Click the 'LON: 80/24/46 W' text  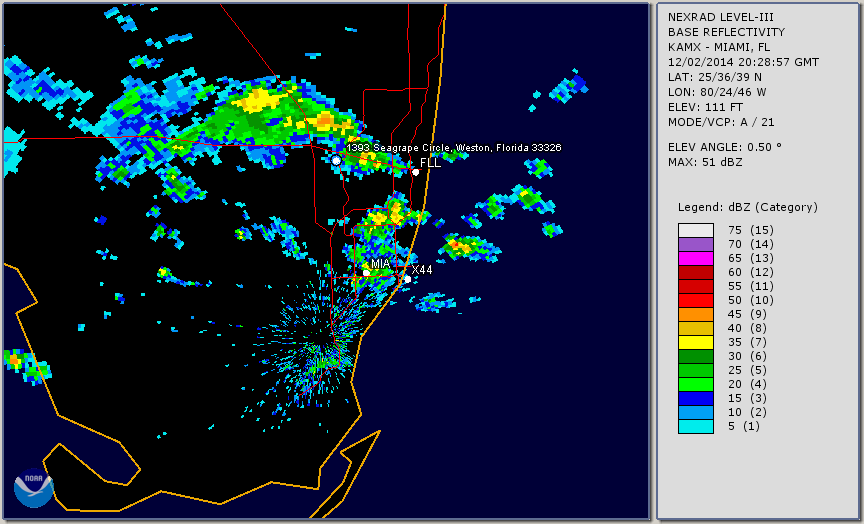point(717,92)
